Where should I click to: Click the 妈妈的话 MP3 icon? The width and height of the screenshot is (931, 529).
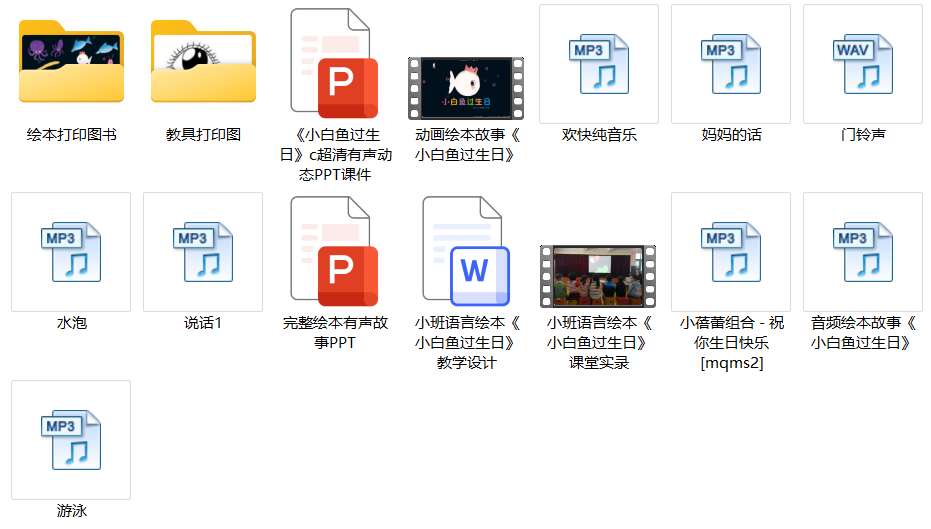pyautogui.click(x=731, y=63)
